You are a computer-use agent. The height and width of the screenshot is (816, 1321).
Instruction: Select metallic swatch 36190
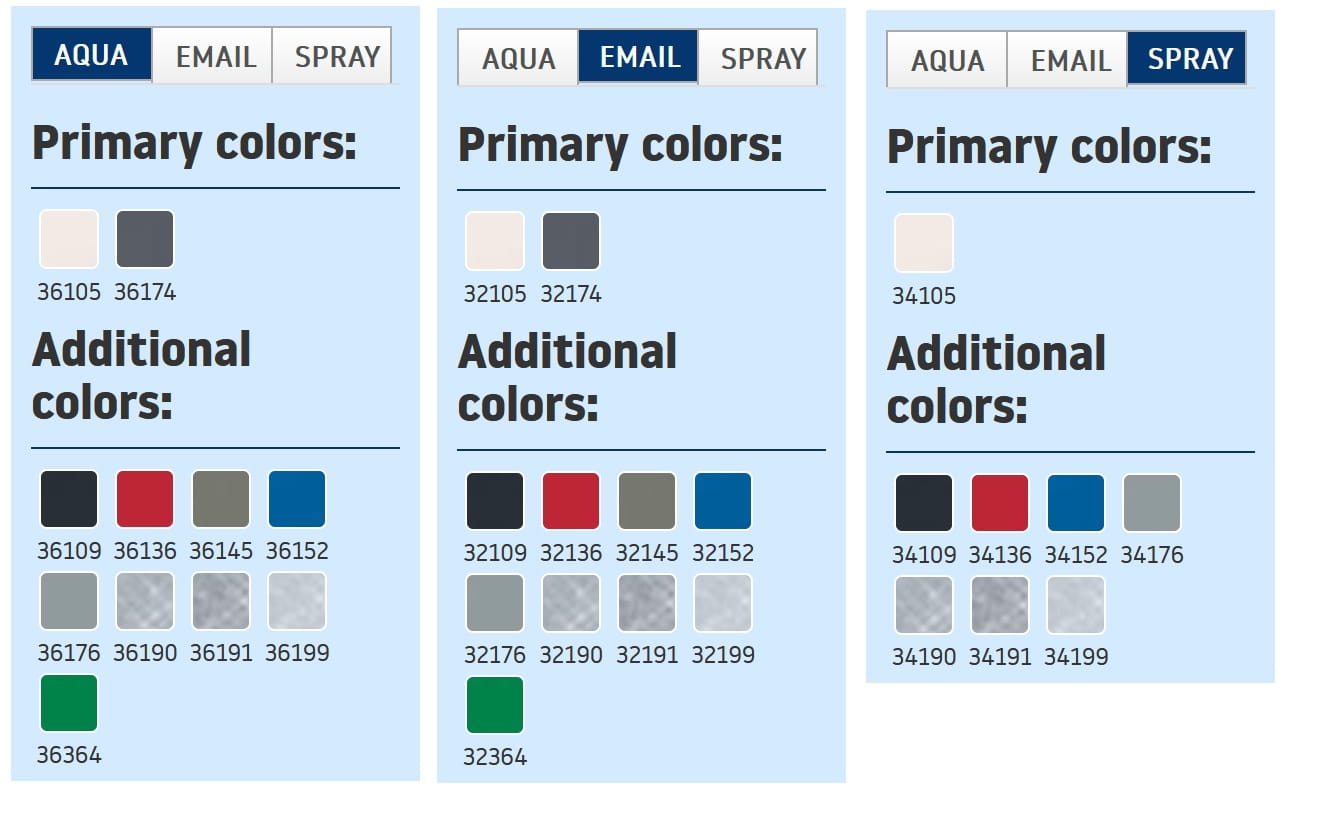pos(145,601)
